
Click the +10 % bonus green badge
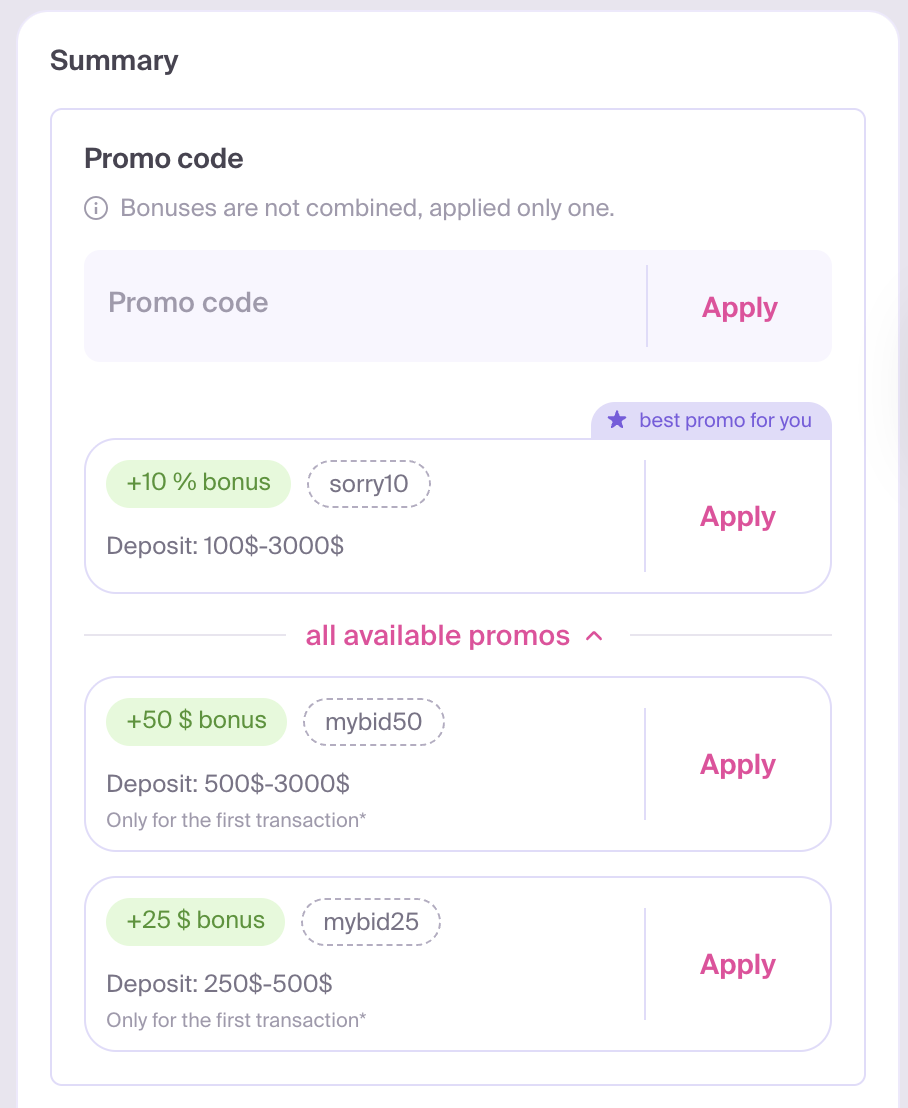coord(198,483)
